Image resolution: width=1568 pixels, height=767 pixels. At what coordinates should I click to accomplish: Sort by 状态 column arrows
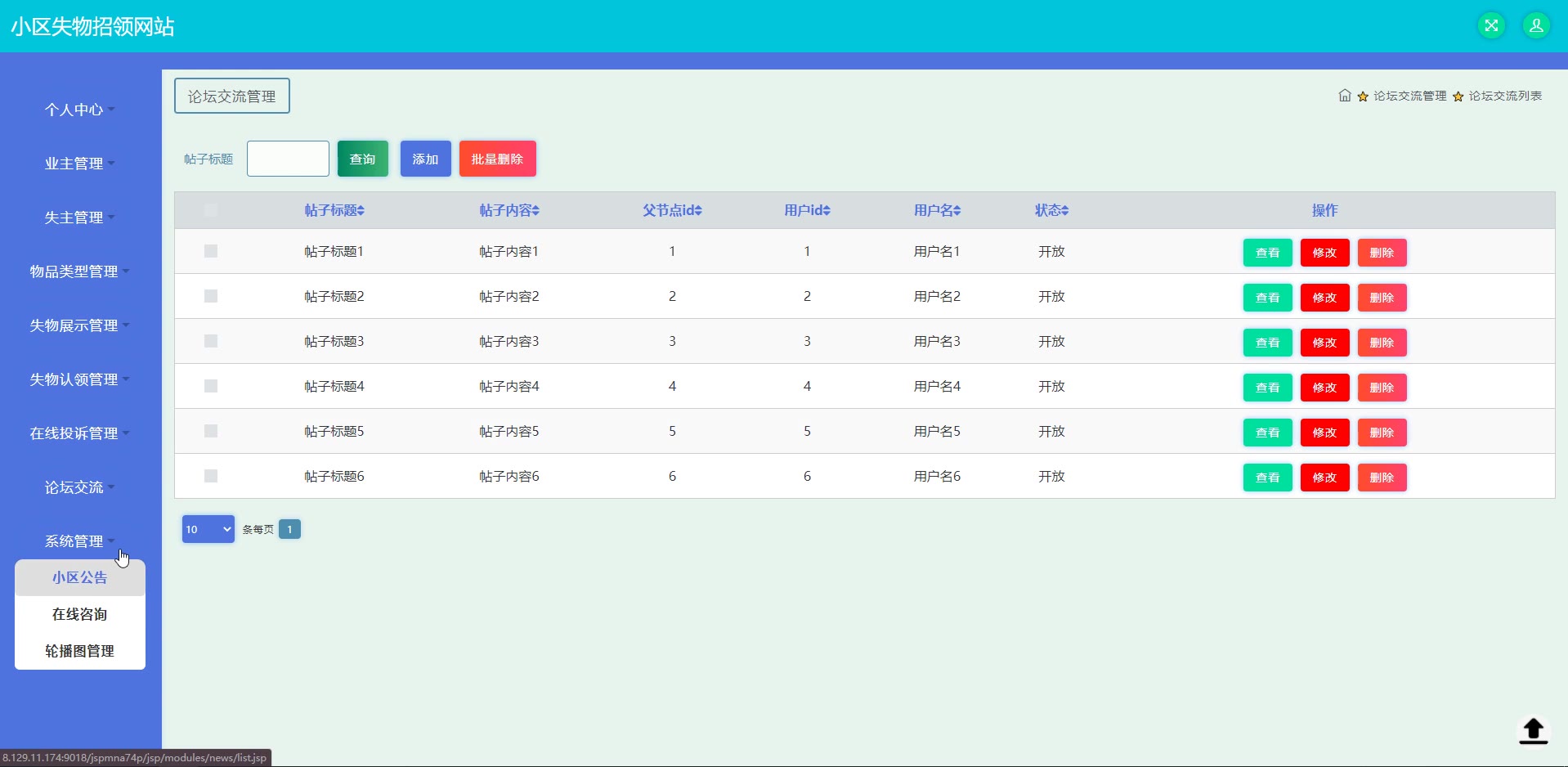tap(1064, 211)
